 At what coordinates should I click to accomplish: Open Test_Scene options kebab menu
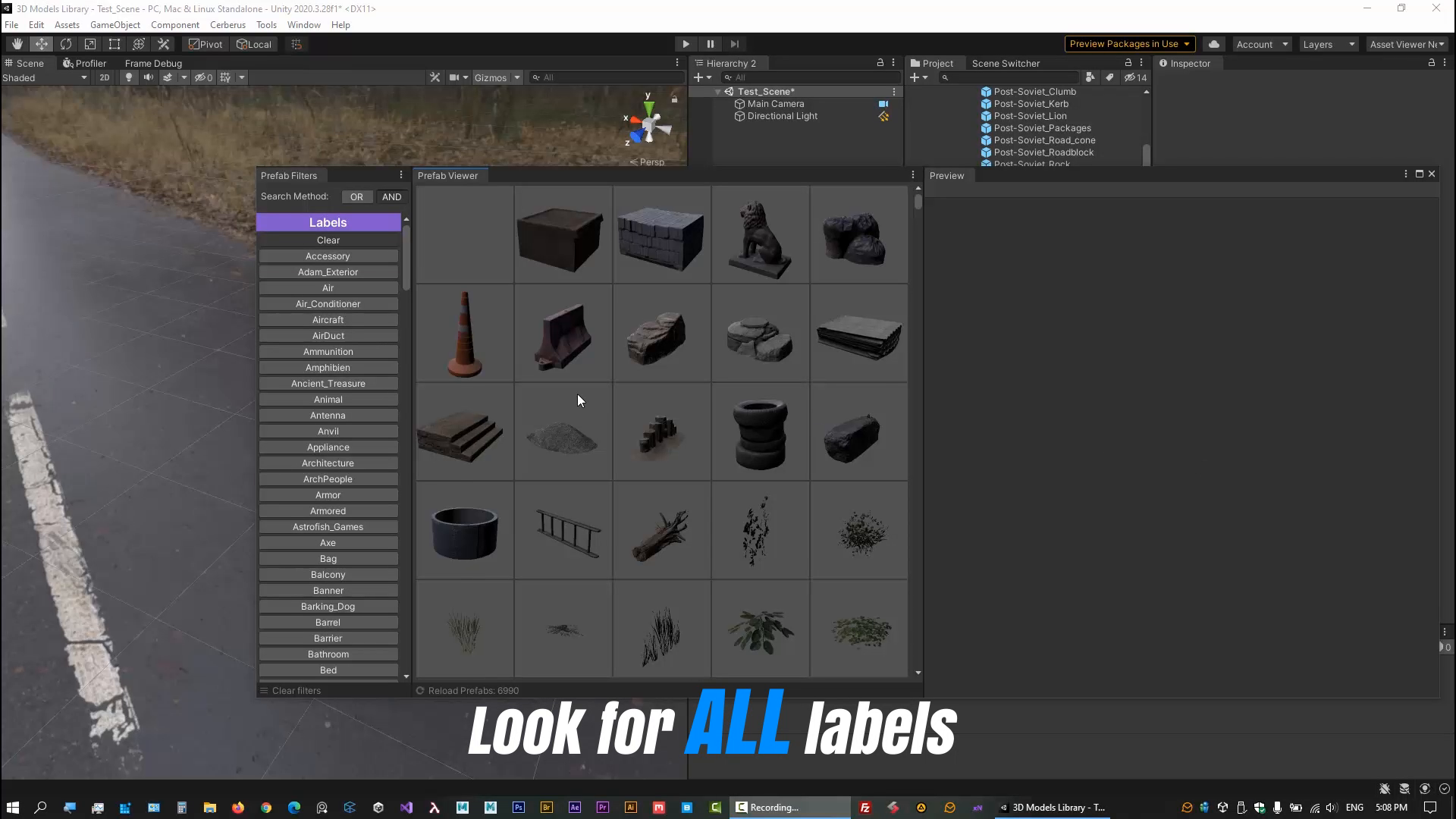[x=894, y=92]
